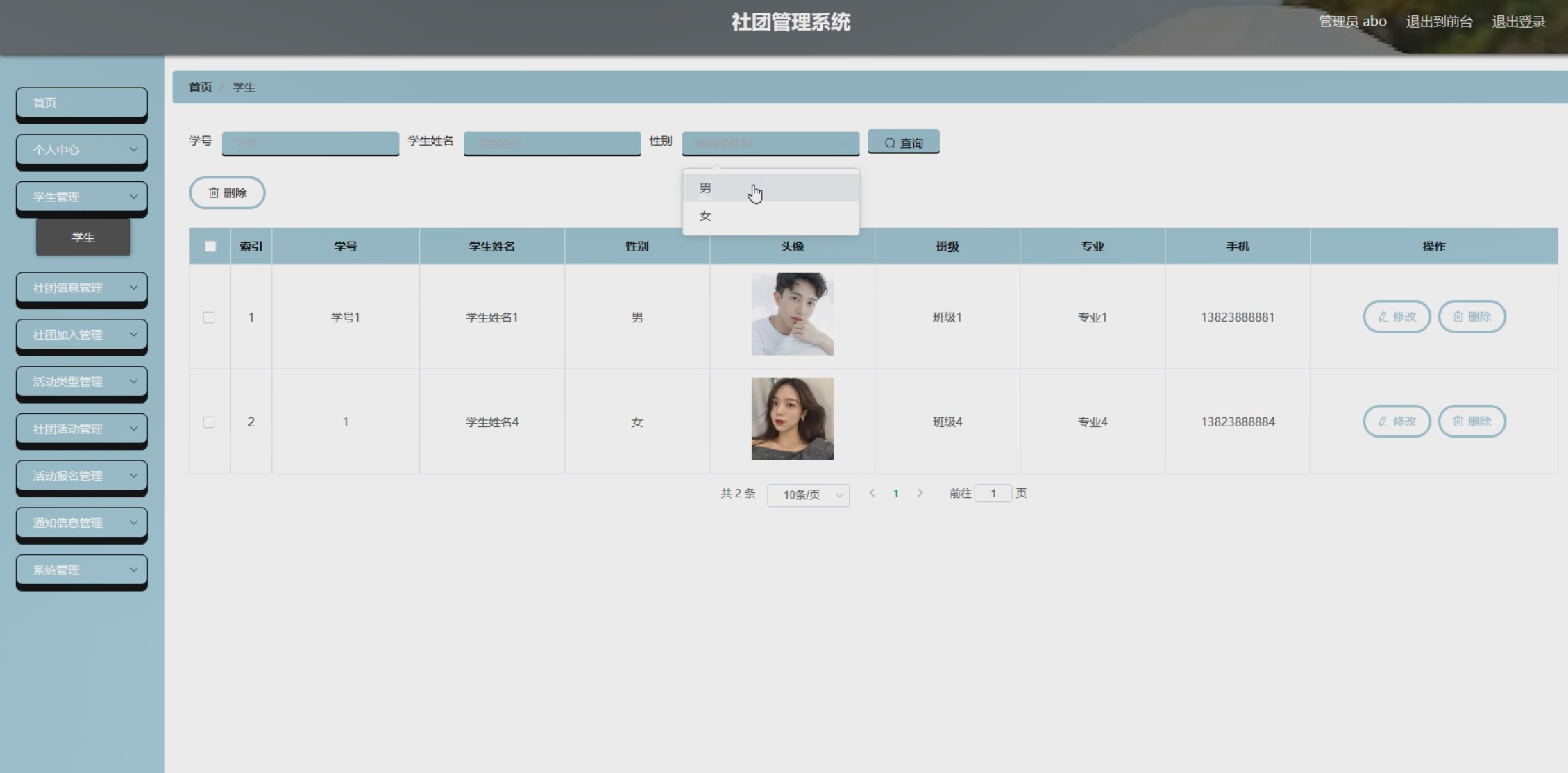Click 退出到前台 link in header

pyautogui.click(x=1439, y=22)
